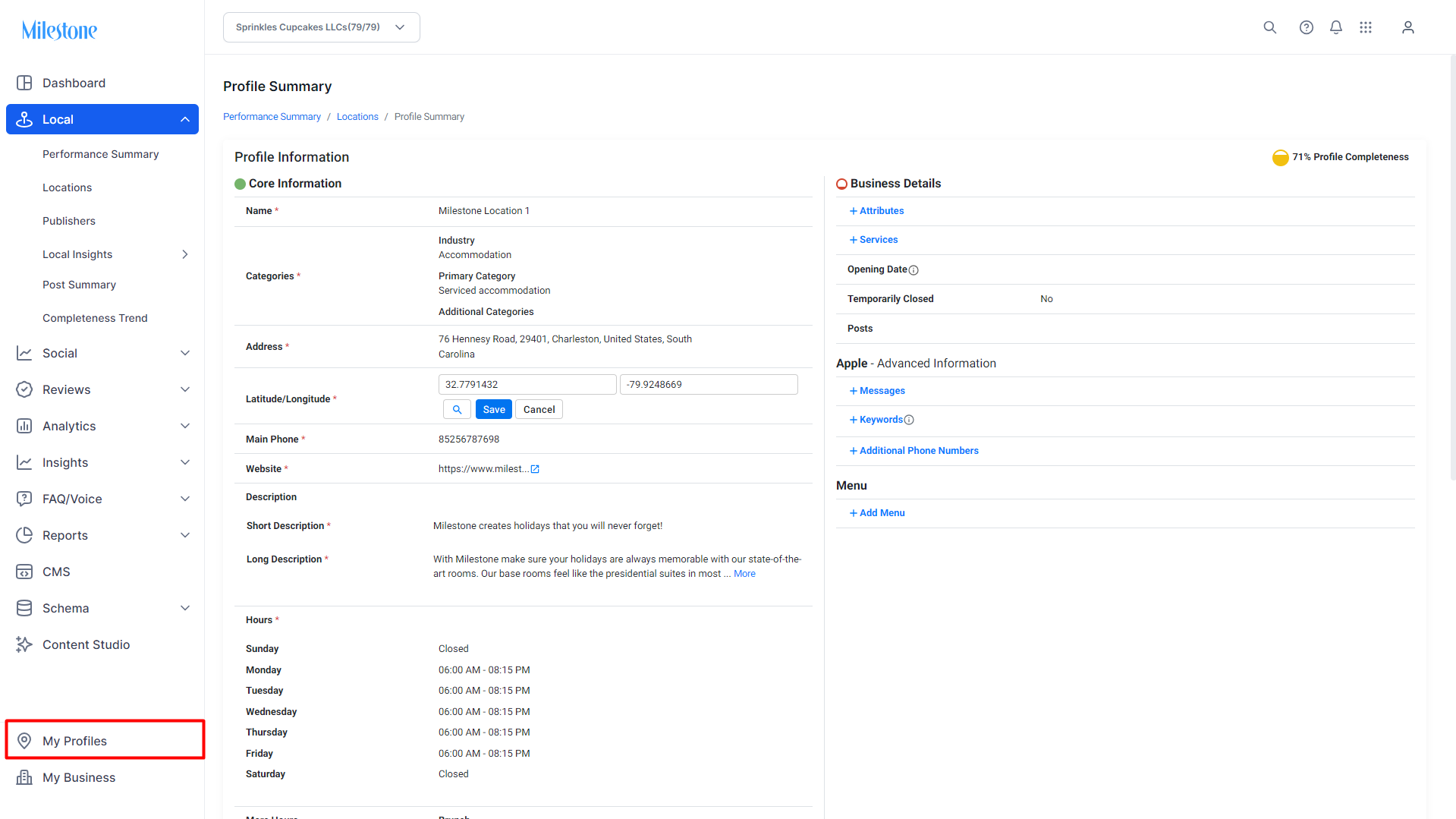Open the user account icon
The image size is (1456, 819).
1407,27
